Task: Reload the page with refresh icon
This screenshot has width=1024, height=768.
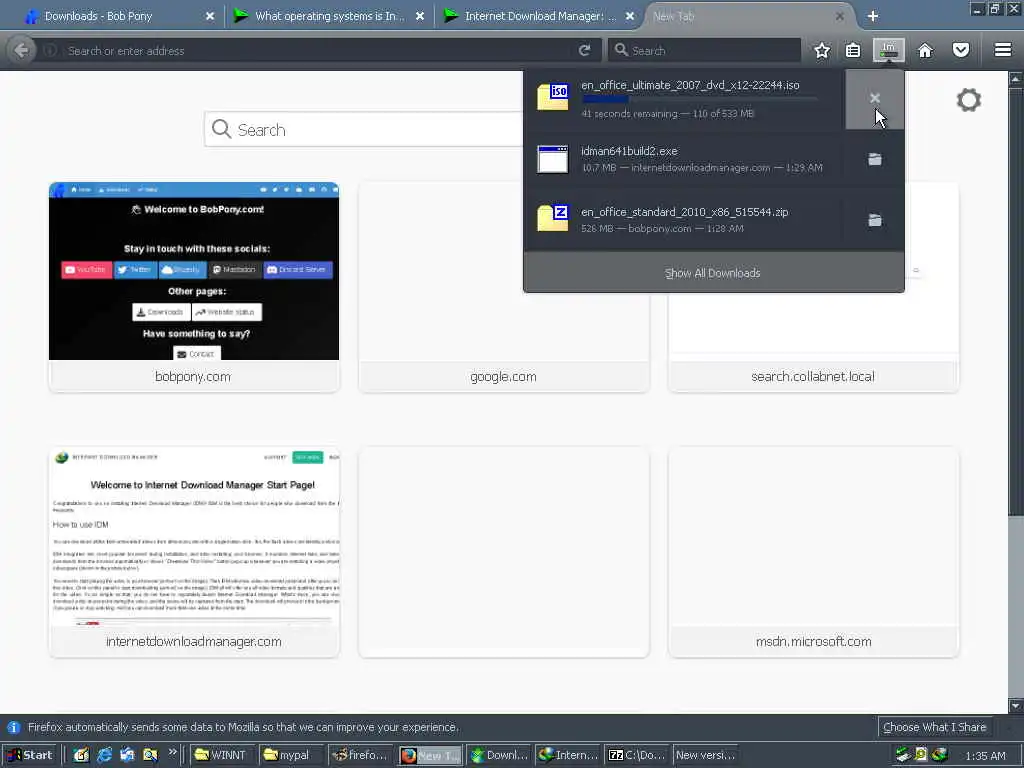Action: (584, 50)
